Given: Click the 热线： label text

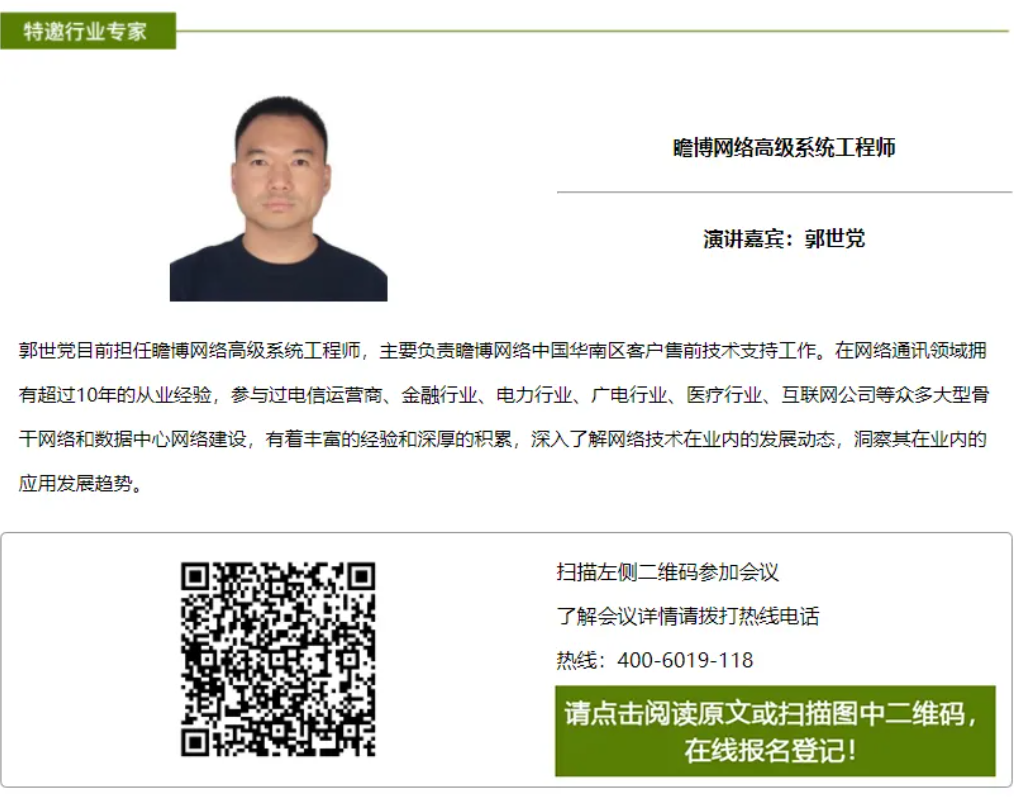Looking at the screenshot, I should [582, 660].
